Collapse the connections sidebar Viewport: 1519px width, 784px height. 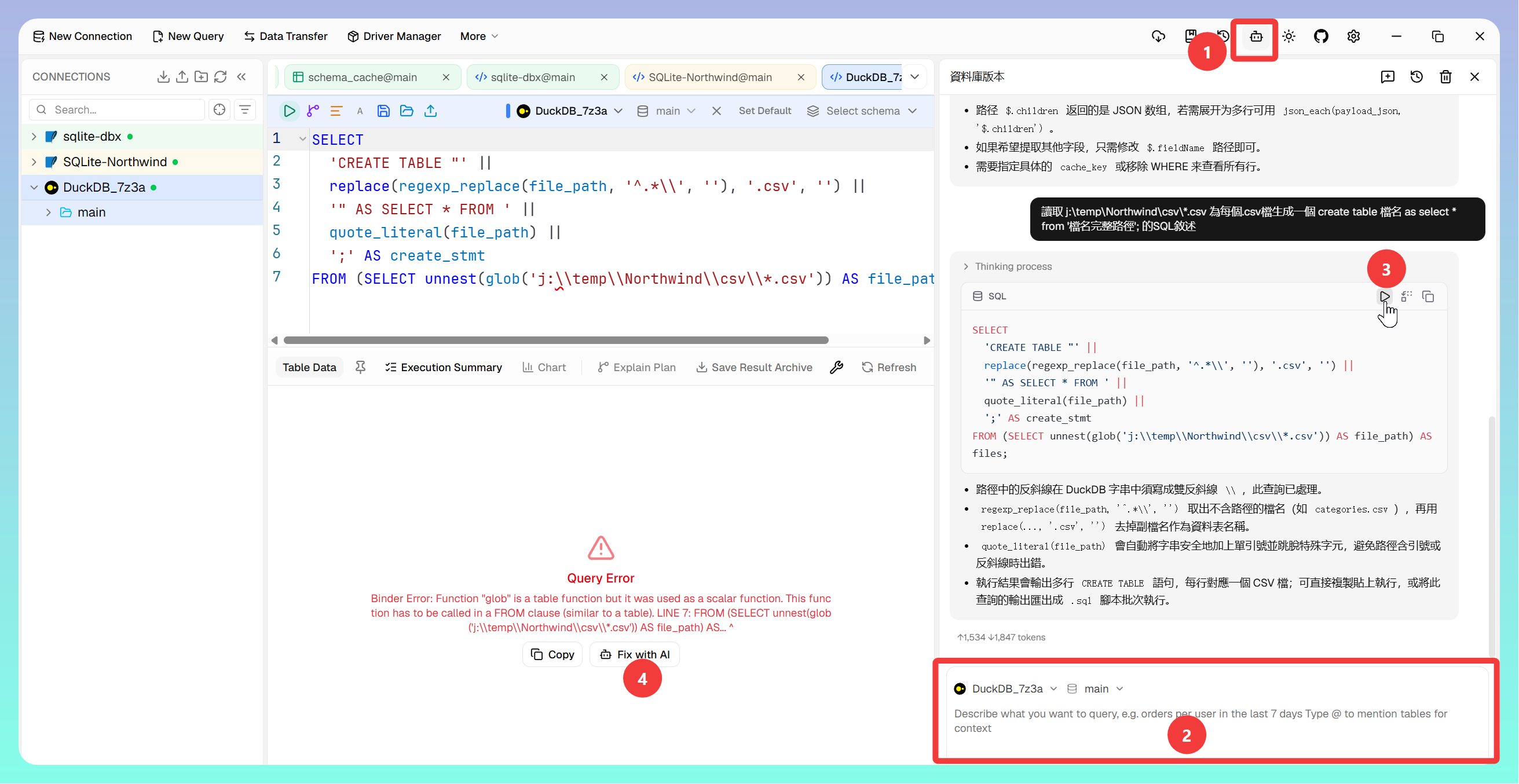pos(241,76)
